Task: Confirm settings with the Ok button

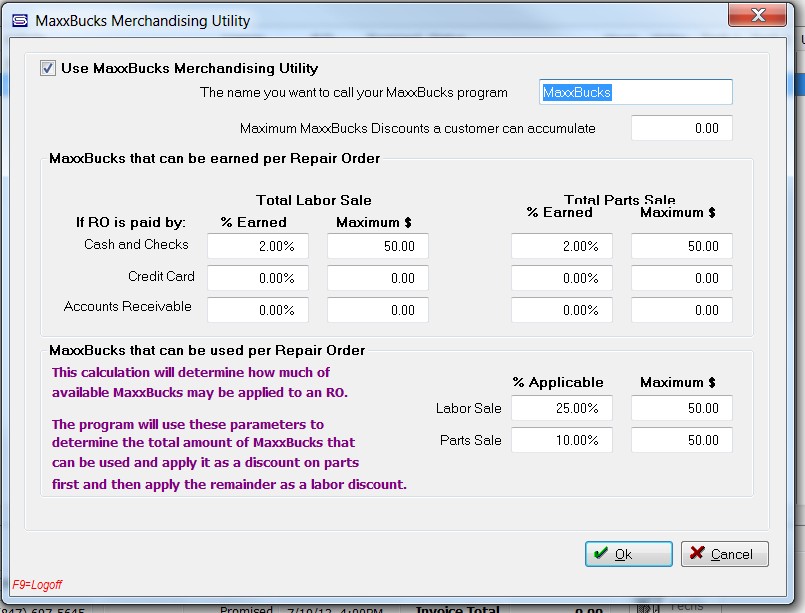Action: point(629,554)
